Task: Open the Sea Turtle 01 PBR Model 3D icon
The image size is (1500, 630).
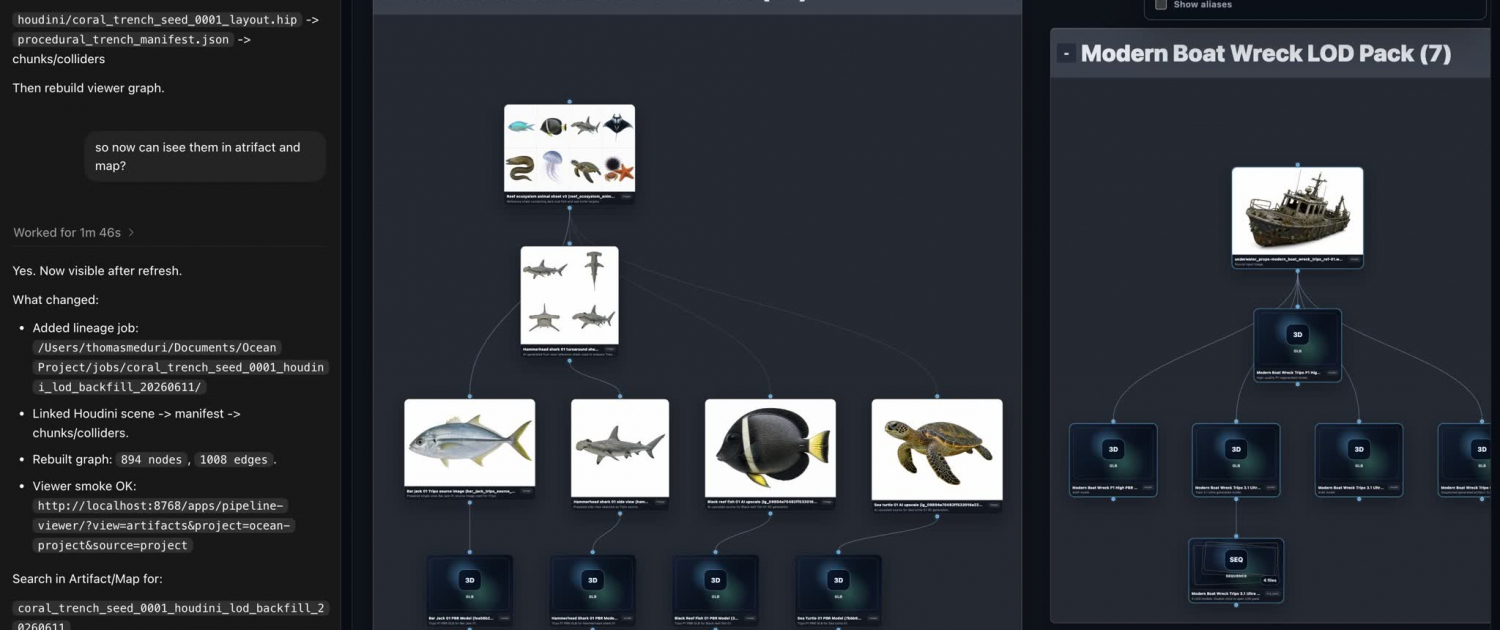Action: click(x=838, y=580)
